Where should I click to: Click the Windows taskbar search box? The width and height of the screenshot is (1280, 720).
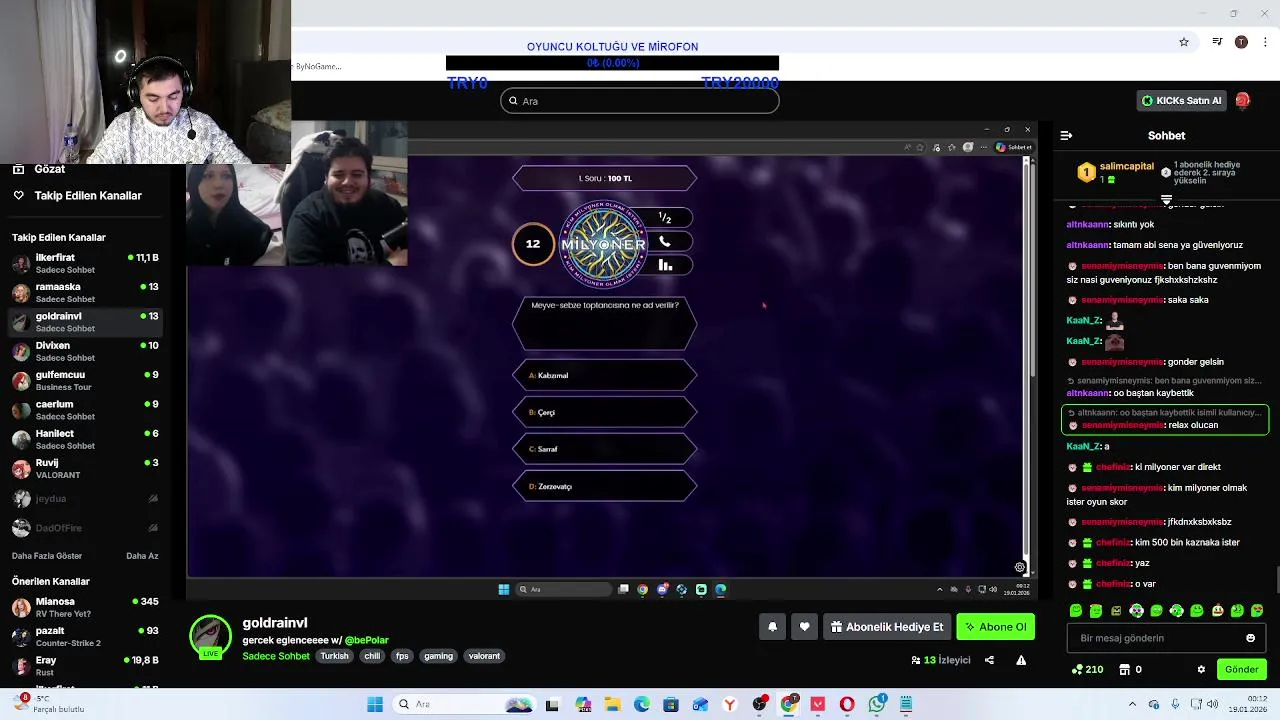click(464, 705)
